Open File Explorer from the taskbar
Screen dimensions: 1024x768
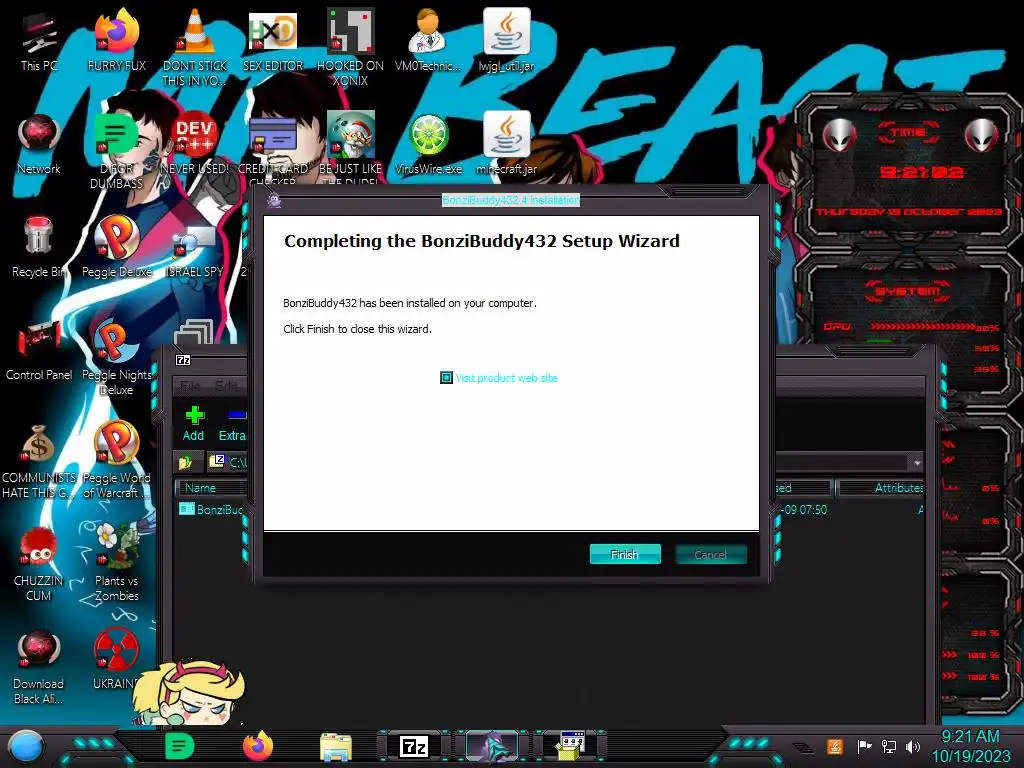tap(336, 747)
